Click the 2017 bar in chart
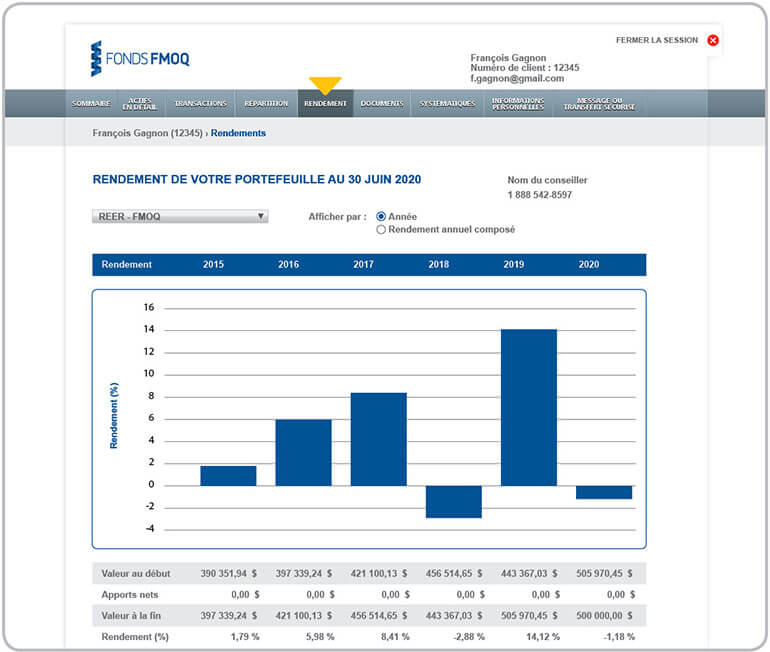The image size is (770, 652). coord(379,439)
